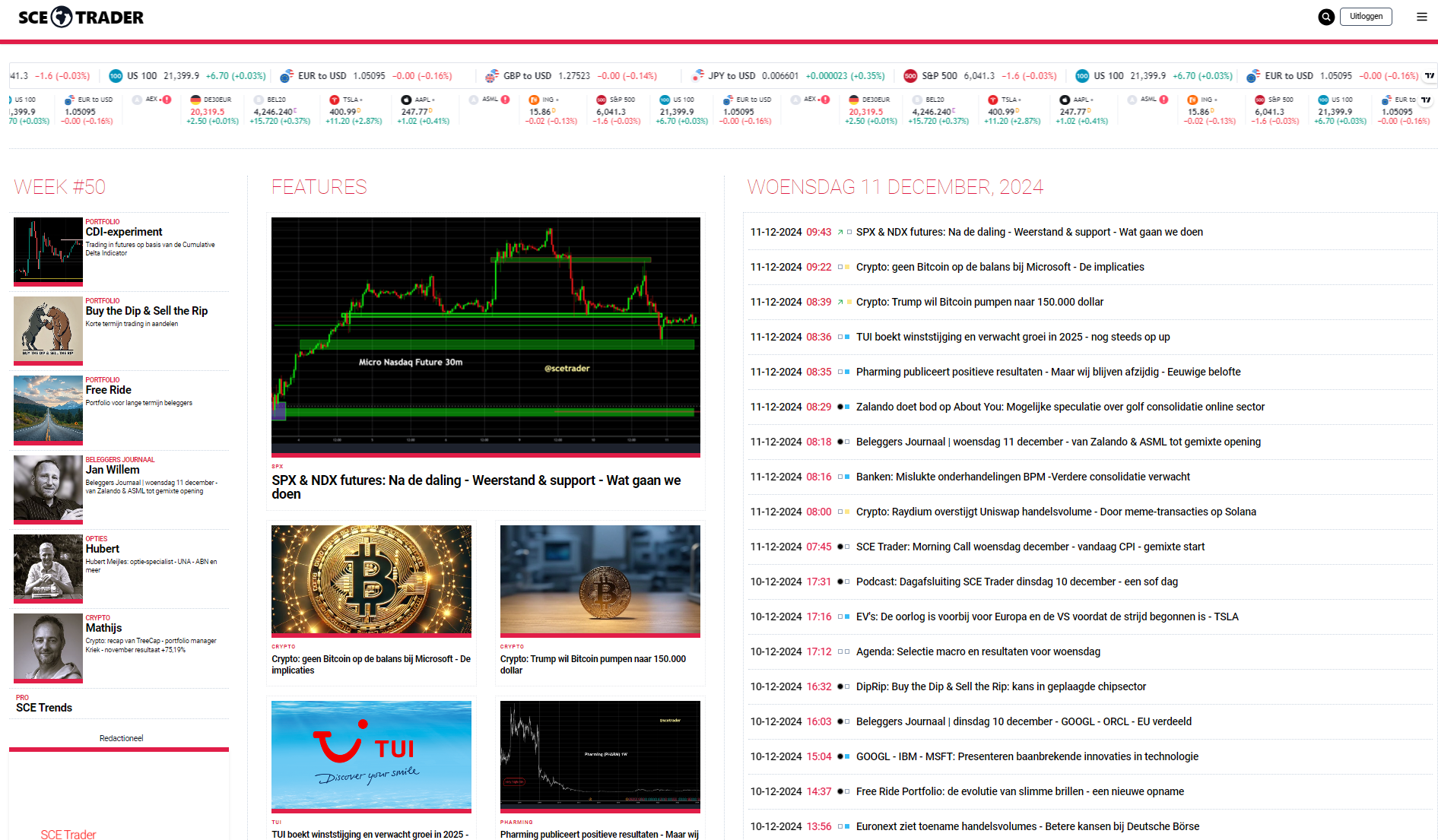Open news item 'TUI boekt winststijging'

click(x=1013, y=338)
